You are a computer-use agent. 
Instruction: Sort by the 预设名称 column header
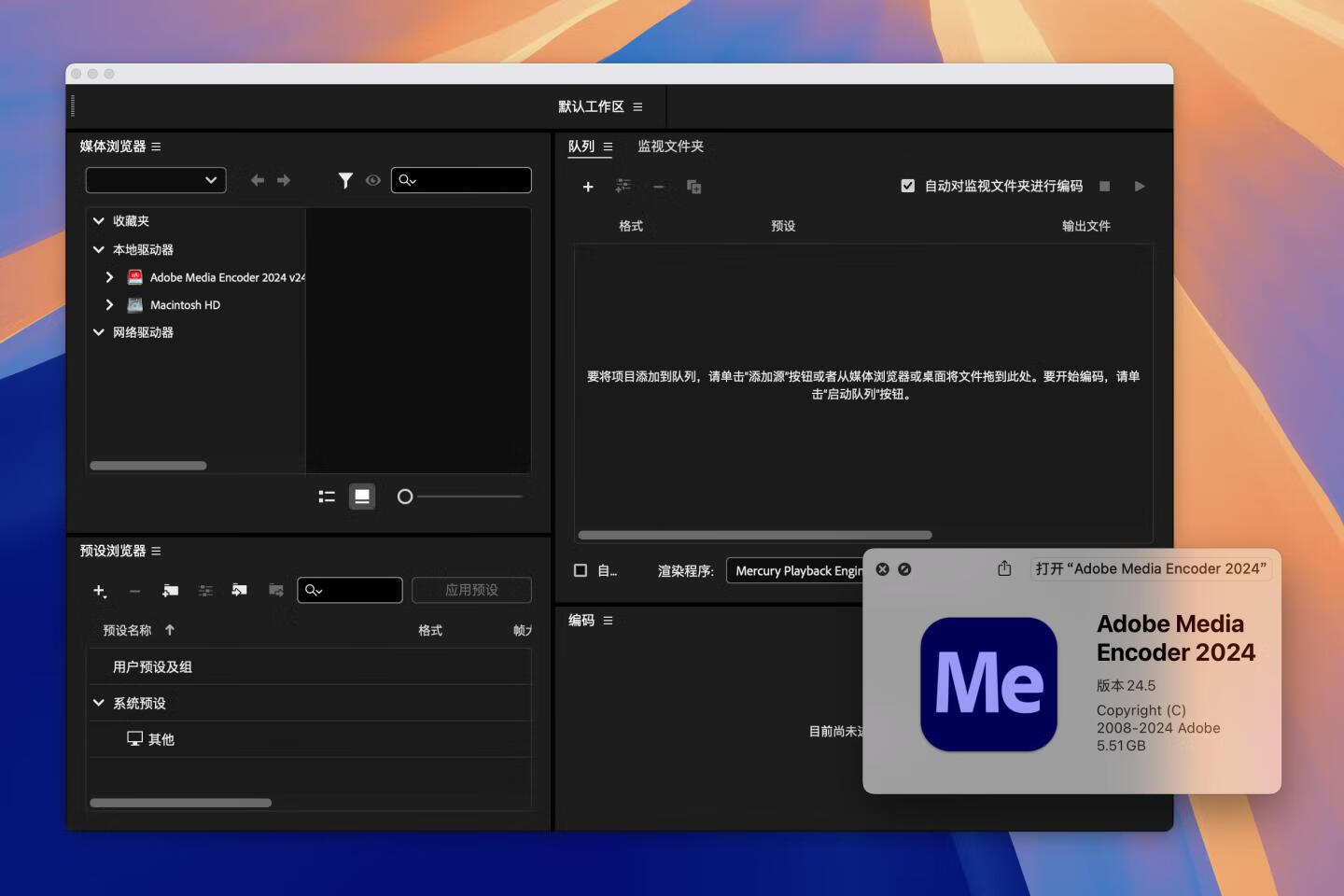[127, 631]
